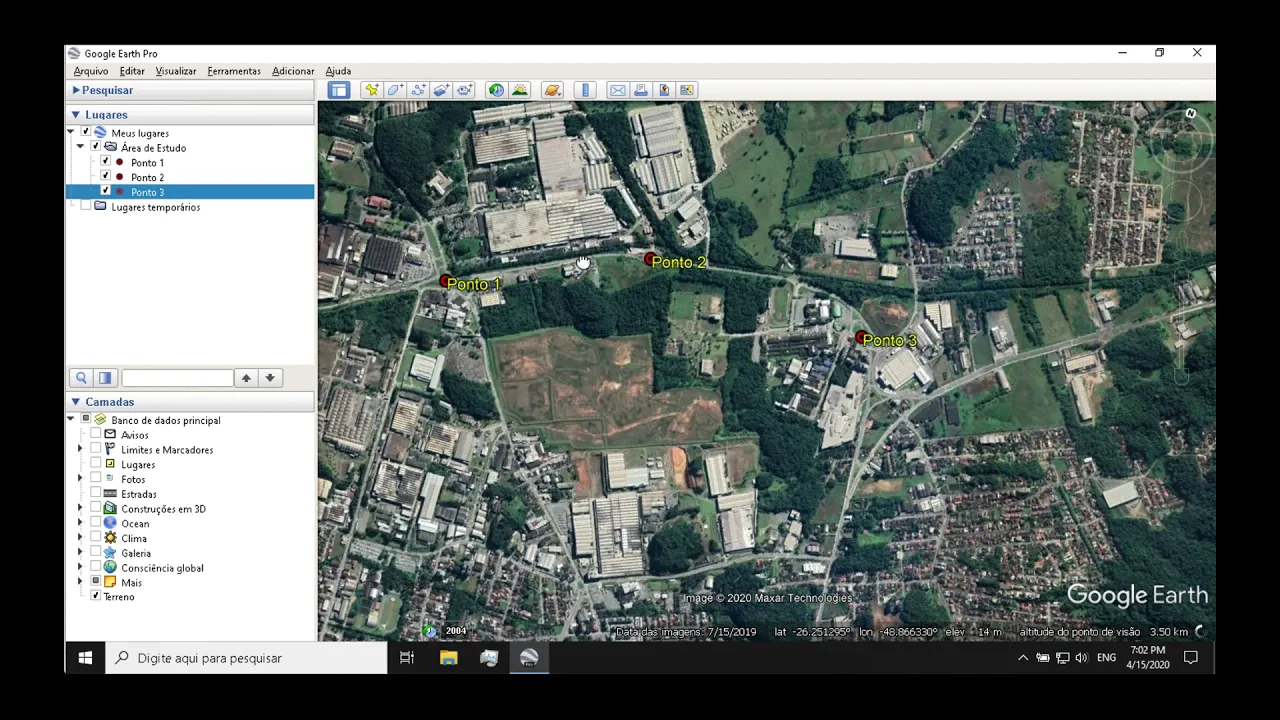Image resolution: width=1280 pixels, height=720 pixels.
Task: Click the Record a Tour camera icon
Action: click(465, 90)
